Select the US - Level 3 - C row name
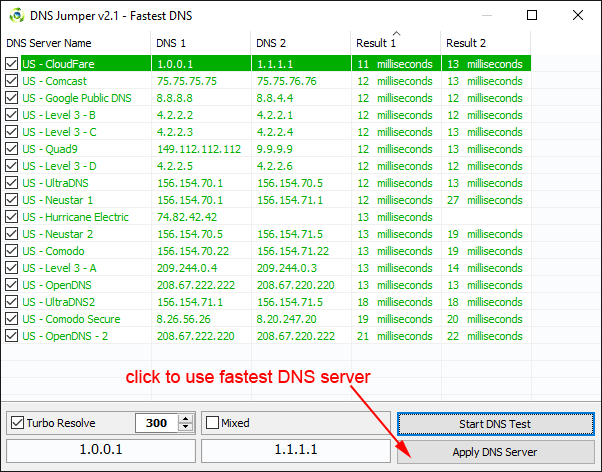The image size is (602, 472). coord(59,132)
